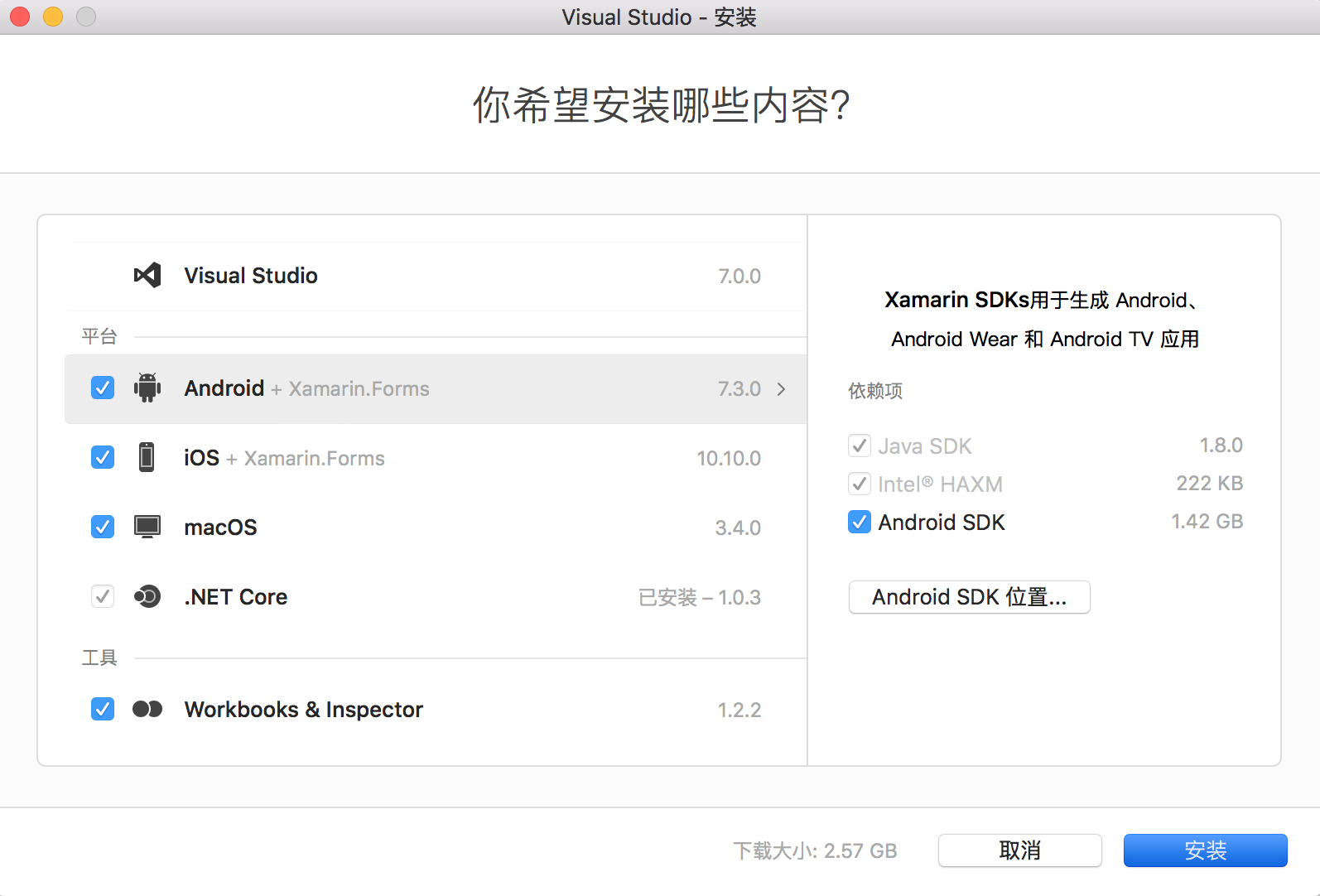Open the Android SDK 位置... button
Viewport: 1320px width, 896px height.
[x=970, y=597]
